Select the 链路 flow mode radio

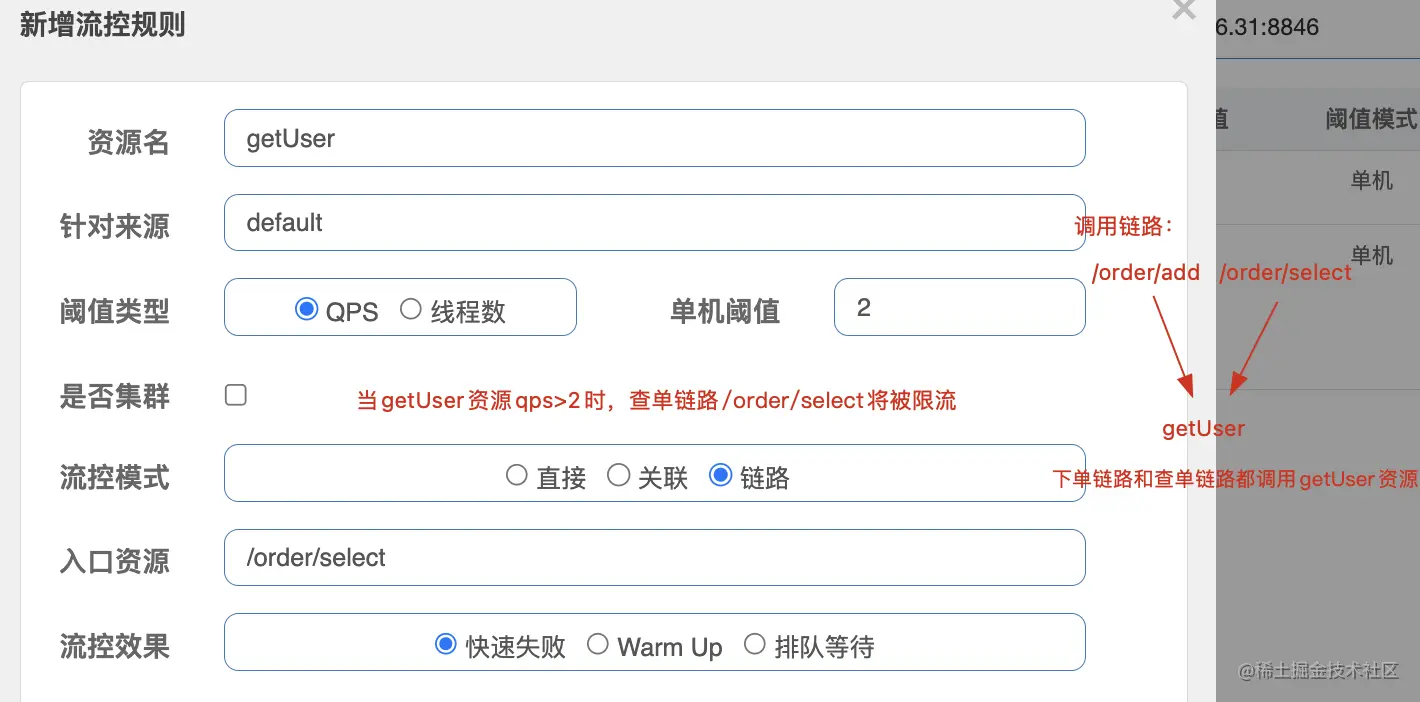tap(720, 476)
